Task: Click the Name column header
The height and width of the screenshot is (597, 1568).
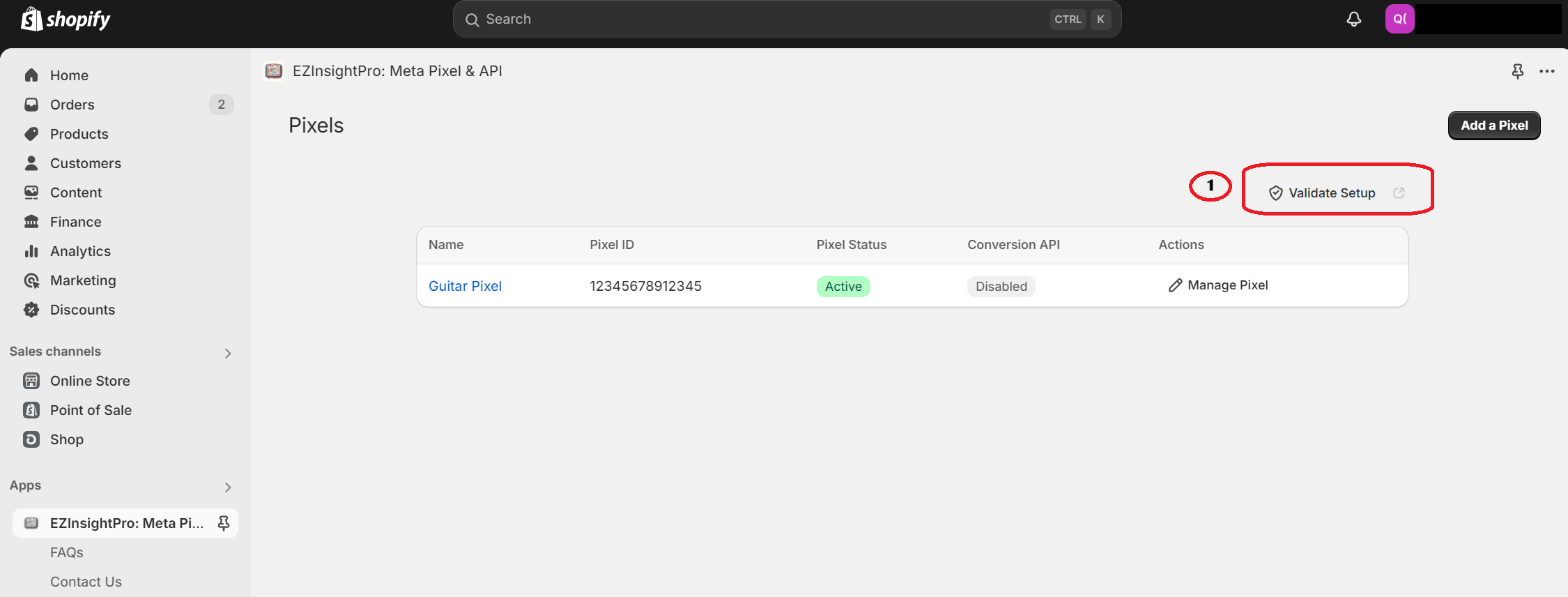Action: pyautogui.click(x=446, y=245)
